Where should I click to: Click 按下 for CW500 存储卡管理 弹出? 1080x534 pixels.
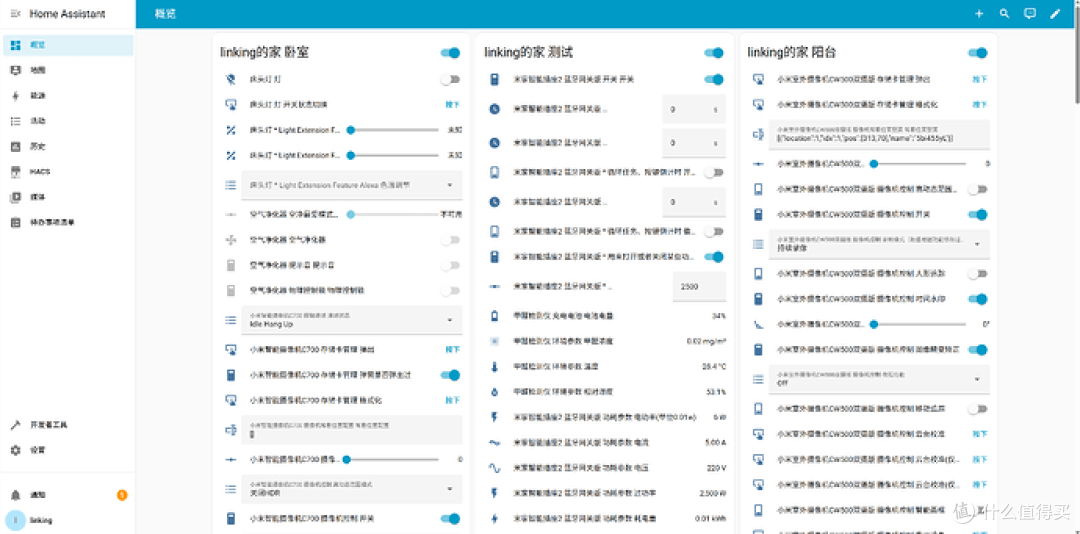pos(979,79)
